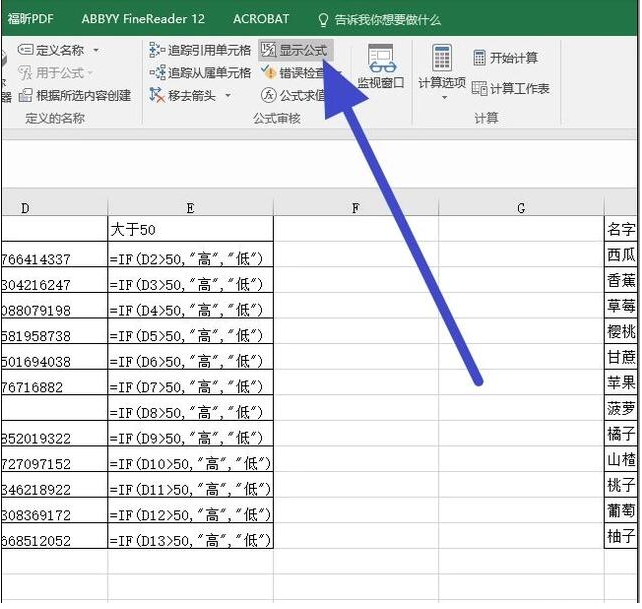Click the 错误检查 error checking button
Screen dimensions: 642x609
[x=298, y=73]
